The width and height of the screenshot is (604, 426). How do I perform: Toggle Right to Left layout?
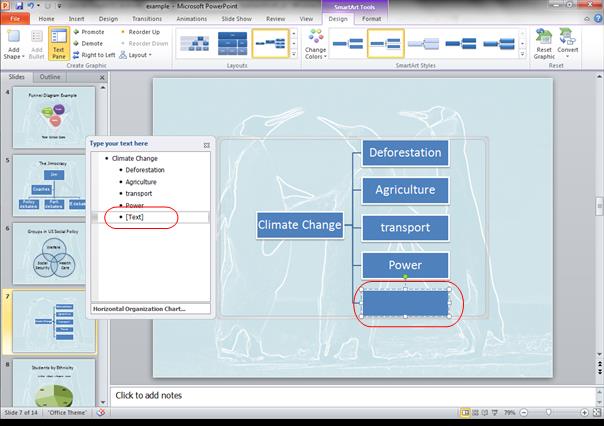96,55
